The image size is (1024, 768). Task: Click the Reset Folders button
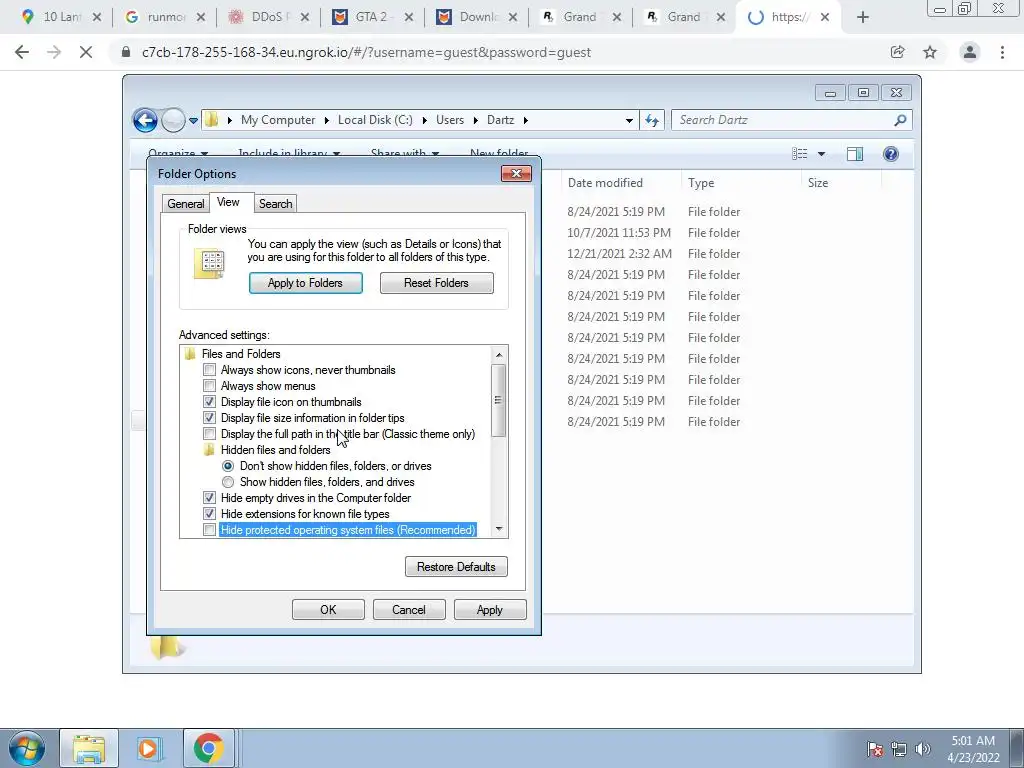pyautogui.click(x=436, y=283)
